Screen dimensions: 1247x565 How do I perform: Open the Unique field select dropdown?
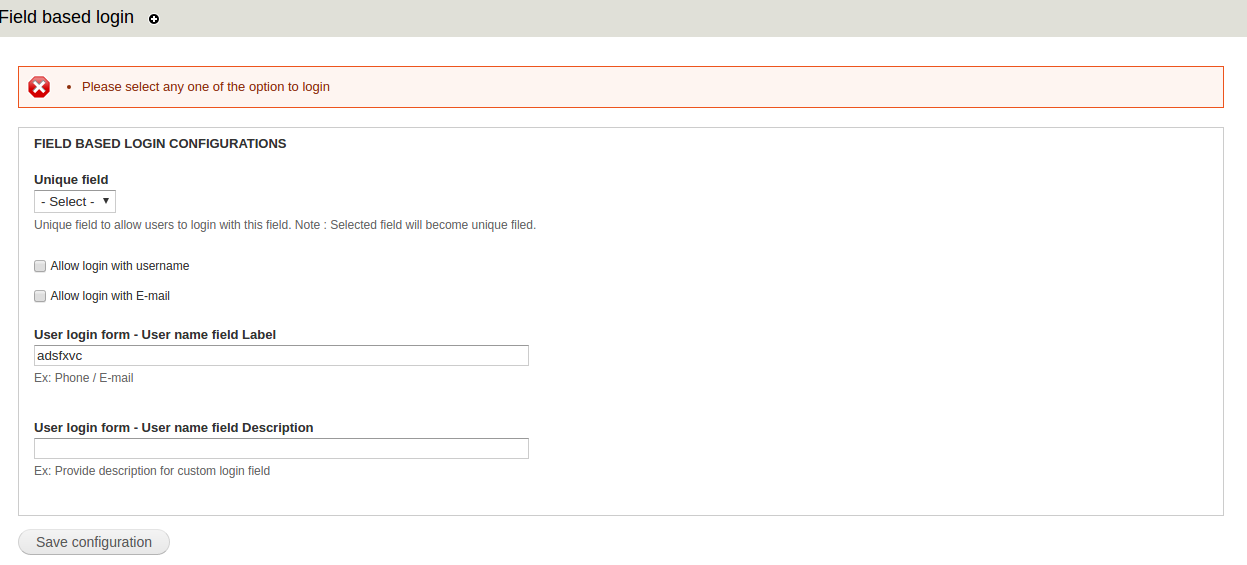pyautogui.click(x=75, y=202)
